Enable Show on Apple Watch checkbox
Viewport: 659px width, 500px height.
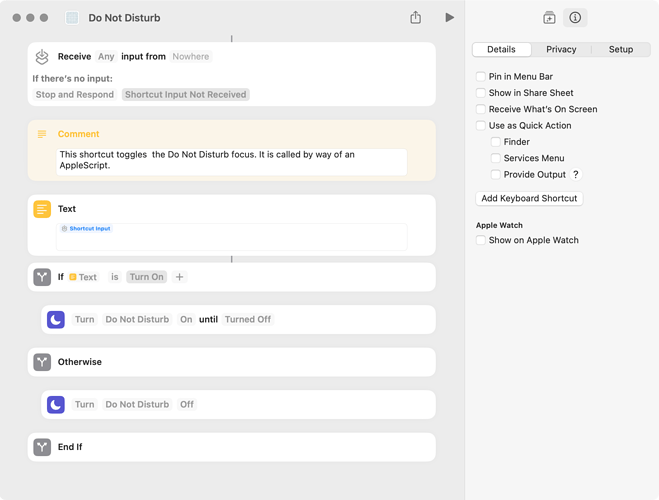click(481, 240)
